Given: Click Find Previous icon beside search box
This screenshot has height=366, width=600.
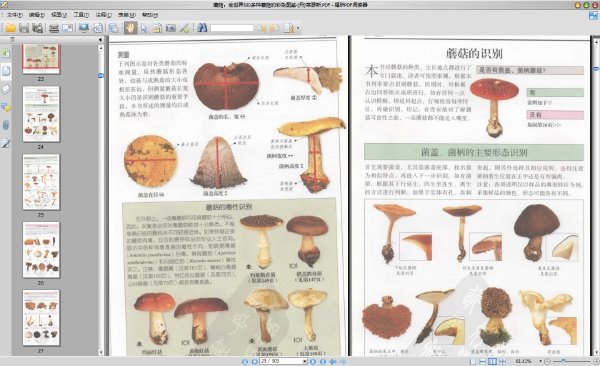Looking at the screenshot, I should coord(261,28).
